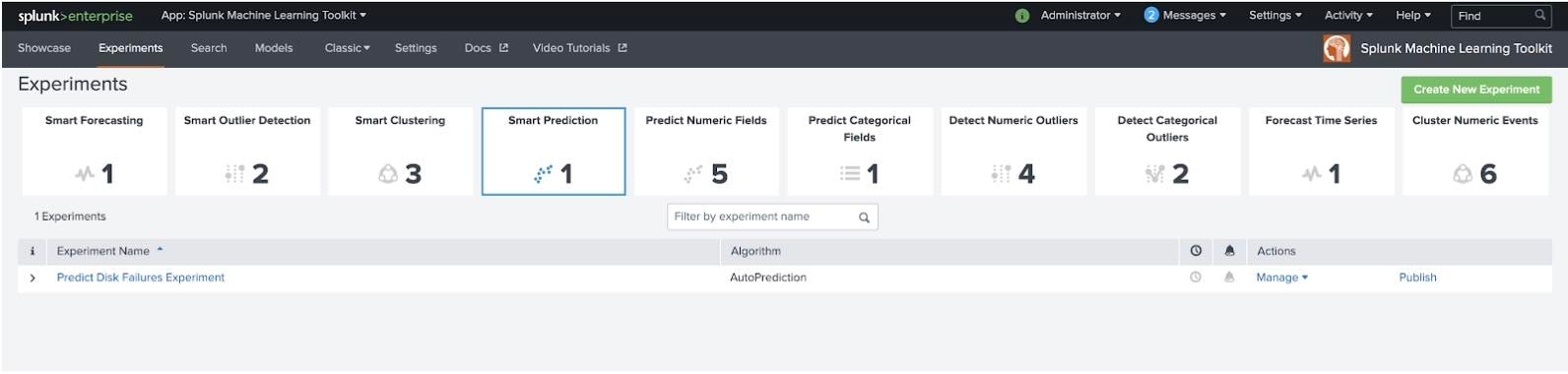The image size is (1568, 374).
Task: Click the Splunk Machine Learning Toolkit app icon
Action: tap(1337, 48)
